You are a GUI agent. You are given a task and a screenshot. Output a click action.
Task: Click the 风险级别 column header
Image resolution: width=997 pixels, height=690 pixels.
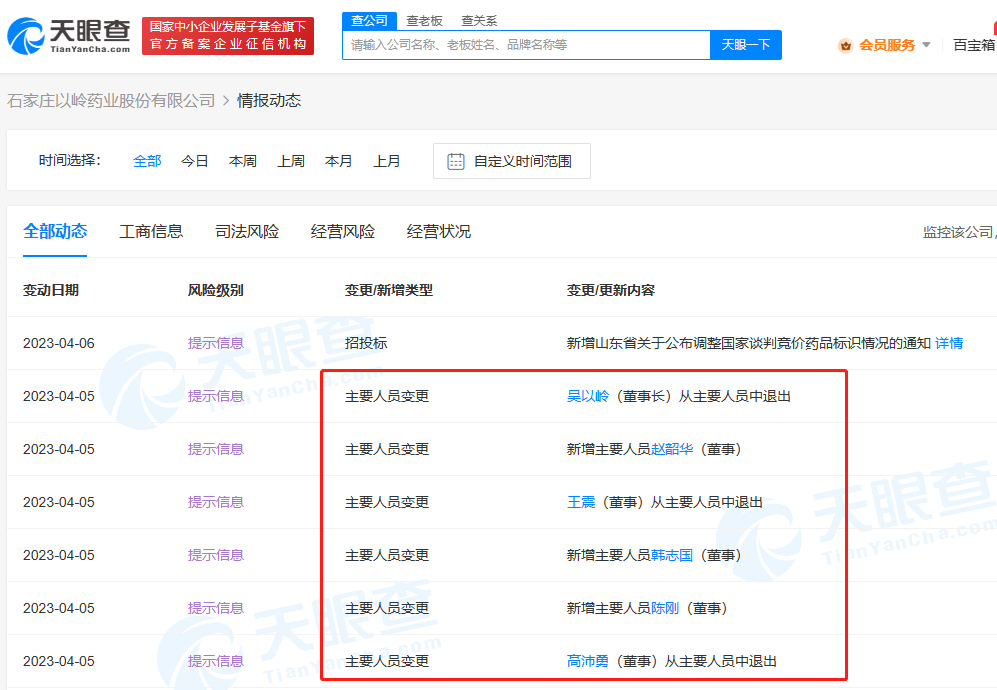click(x=216, y=291)
